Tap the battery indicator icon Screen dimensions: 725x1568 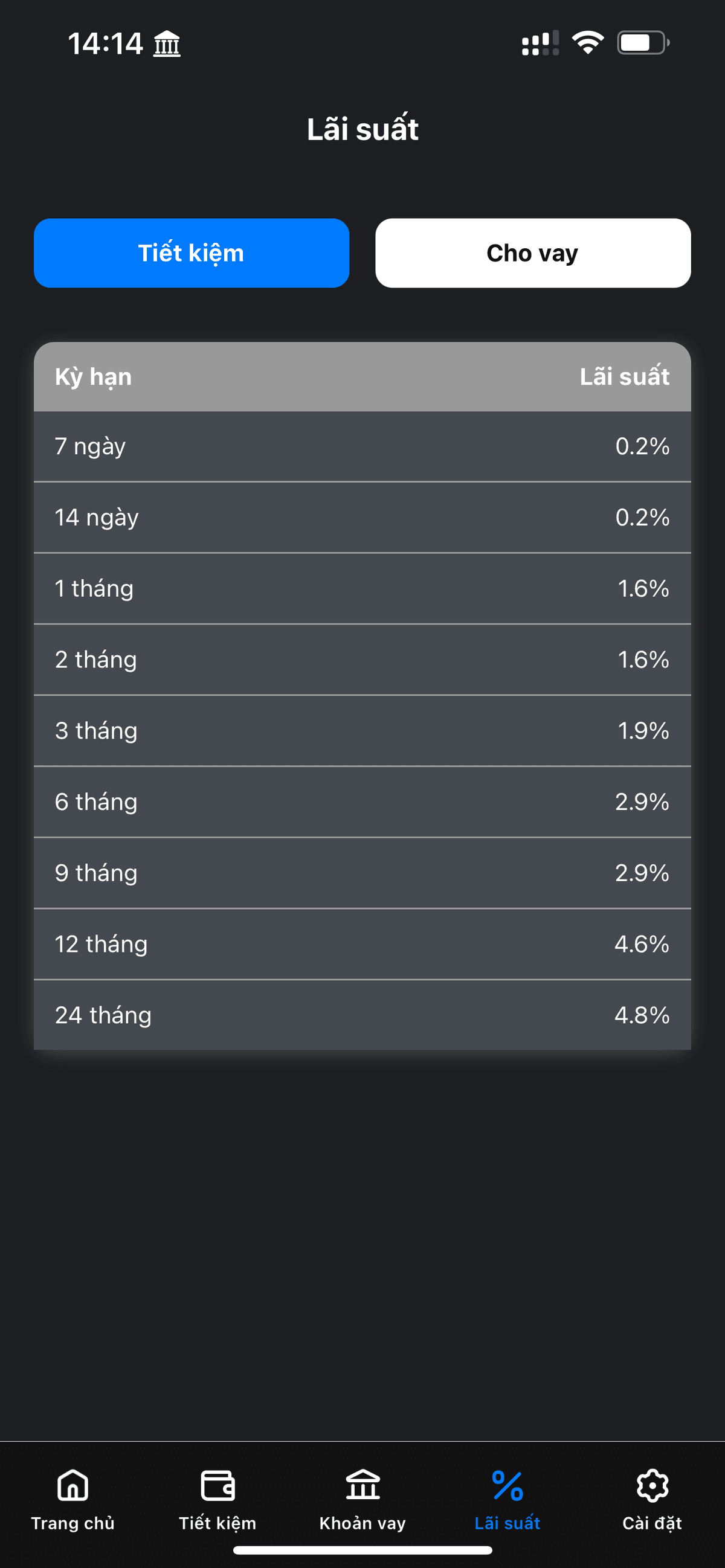coord(643,43)
